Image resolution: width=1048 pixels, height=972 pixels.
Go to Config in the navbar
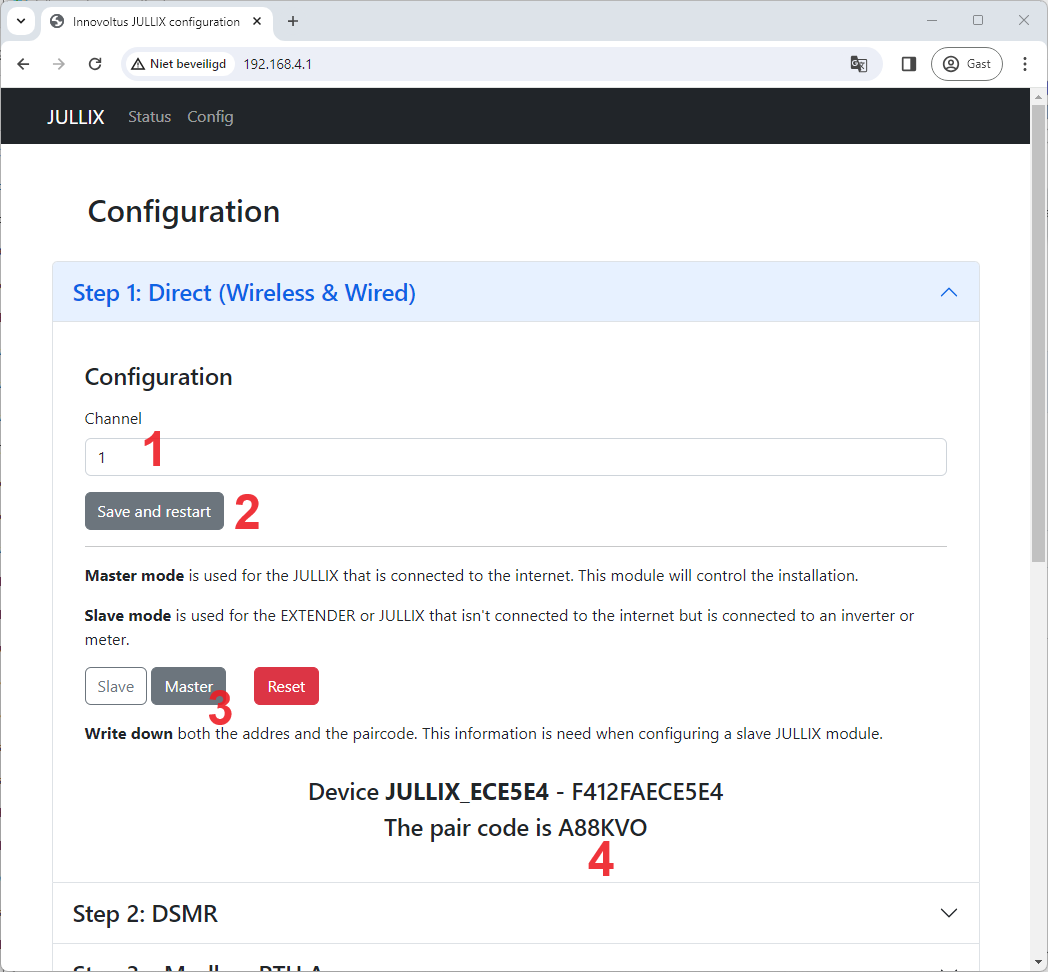210,117
